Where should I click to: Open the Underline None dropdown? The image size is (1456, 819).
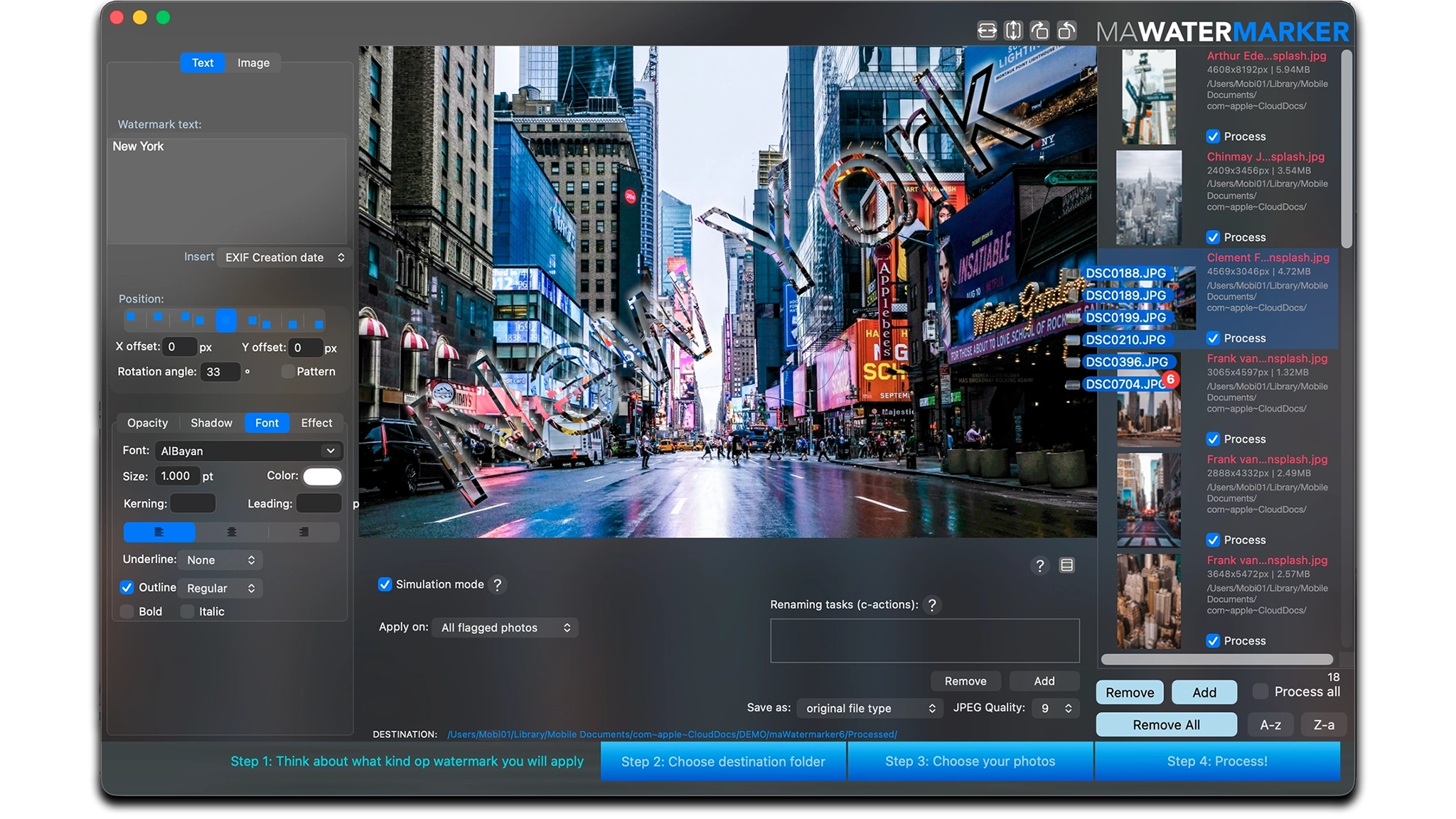click(x=220, y=560)
